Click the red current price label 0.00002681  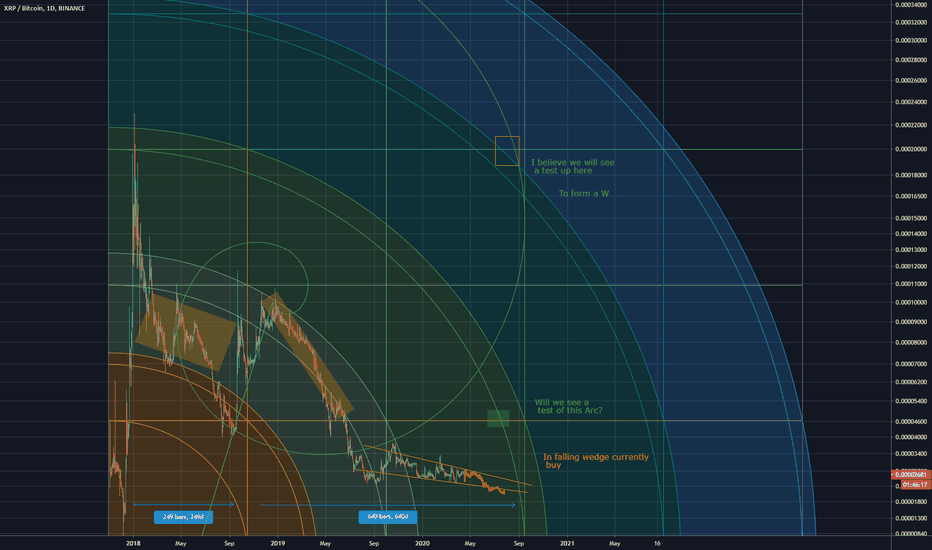click(911, 474)
